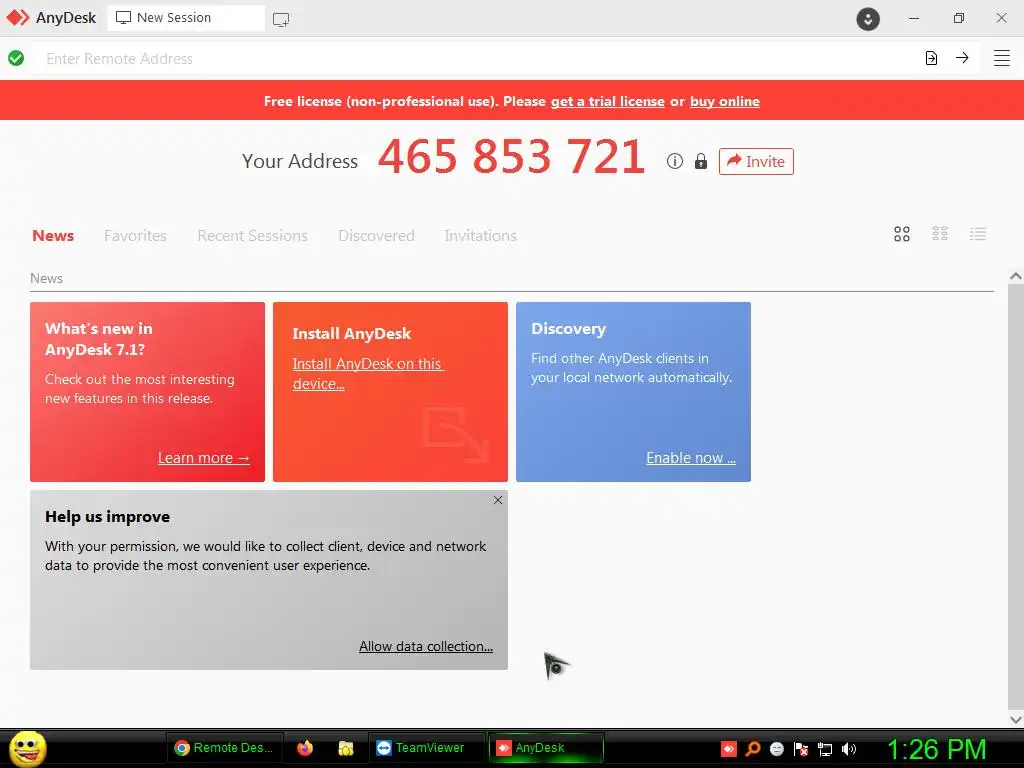Screen dimensions: 1024x768
Task: Select the New Session tab
Action: point(186,18)
